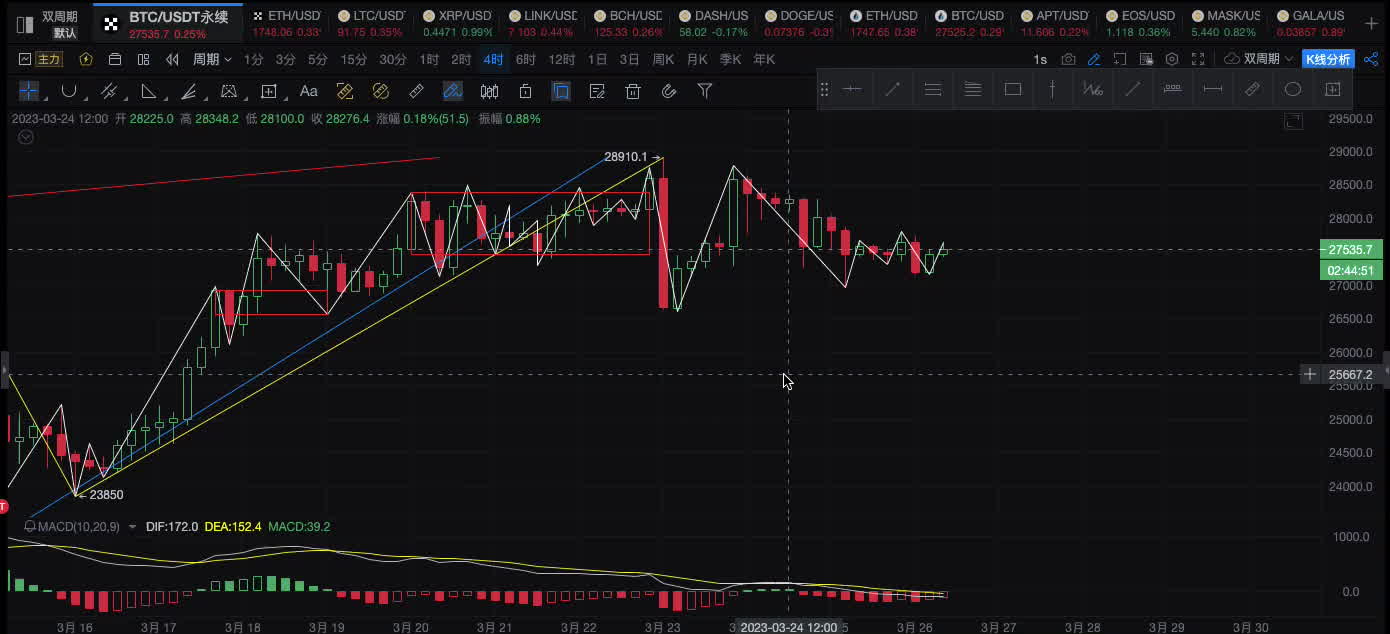This screenshot has width=1390, height=634.
Task: Click the candlestick chart style icon
Action: [489, 92]
